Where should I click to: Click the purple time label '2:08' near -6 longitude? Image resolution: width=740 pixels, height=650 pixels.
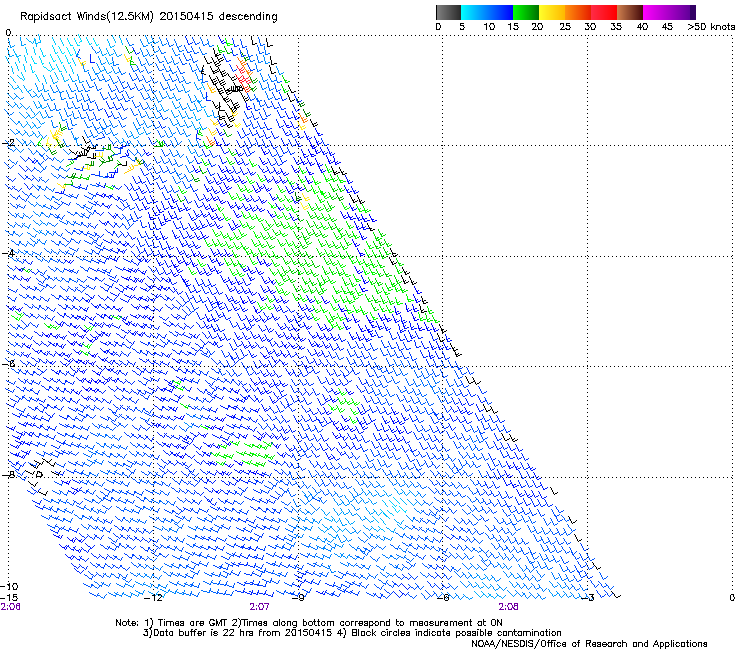(x=508, y=607)
